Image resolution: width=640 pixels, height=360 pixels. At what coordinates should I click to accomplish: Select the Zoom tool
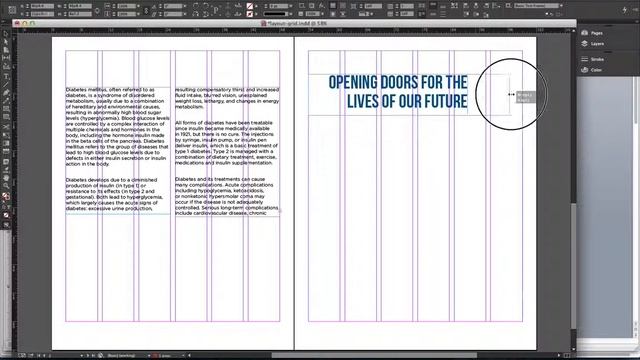pyautogui.click(x=6, y=186)
